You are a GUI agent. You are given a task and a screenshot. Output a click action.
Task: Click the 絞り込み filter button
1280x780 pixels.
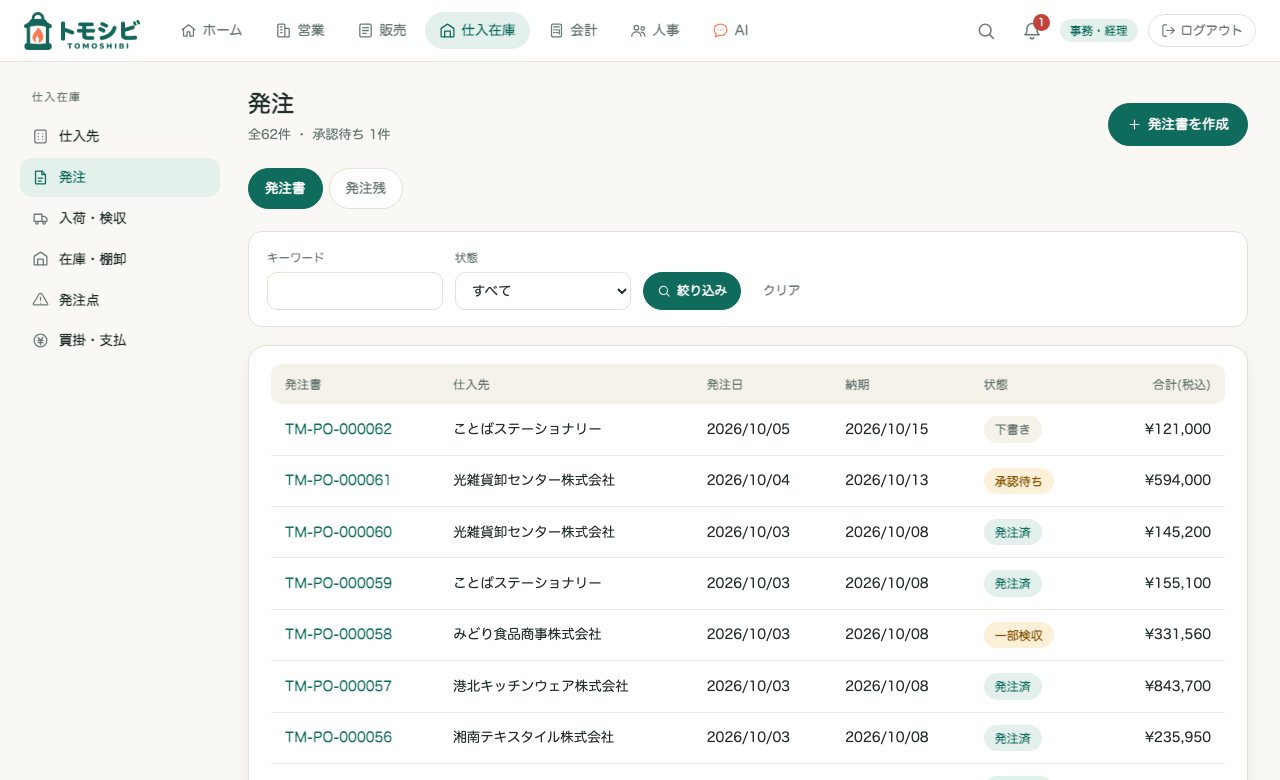[692, 291]
